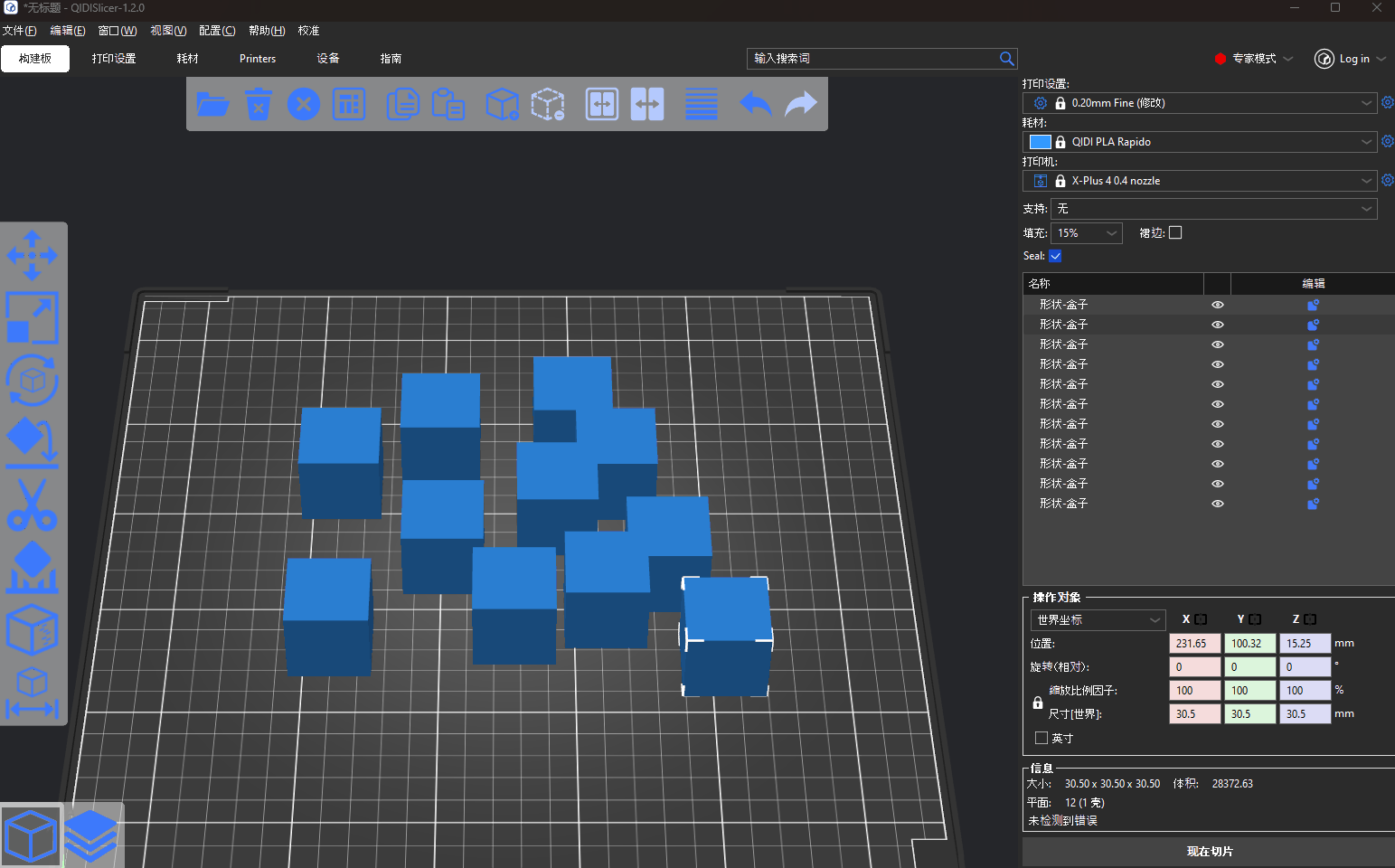Select the Place on face tool
1395x868 pixels.
[33, 442]
